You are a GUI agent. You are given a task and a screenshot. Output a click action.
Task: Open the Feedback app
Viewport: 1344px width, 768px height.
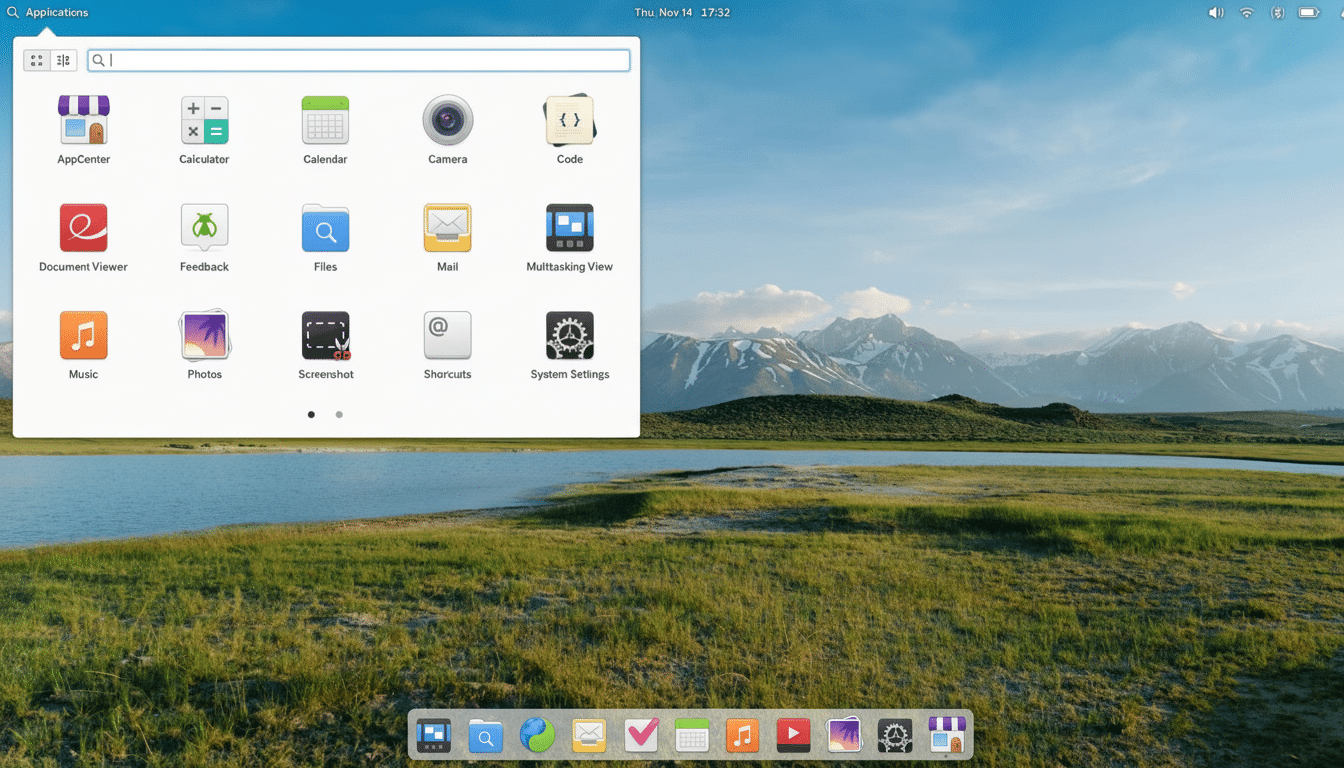point(204,228)
